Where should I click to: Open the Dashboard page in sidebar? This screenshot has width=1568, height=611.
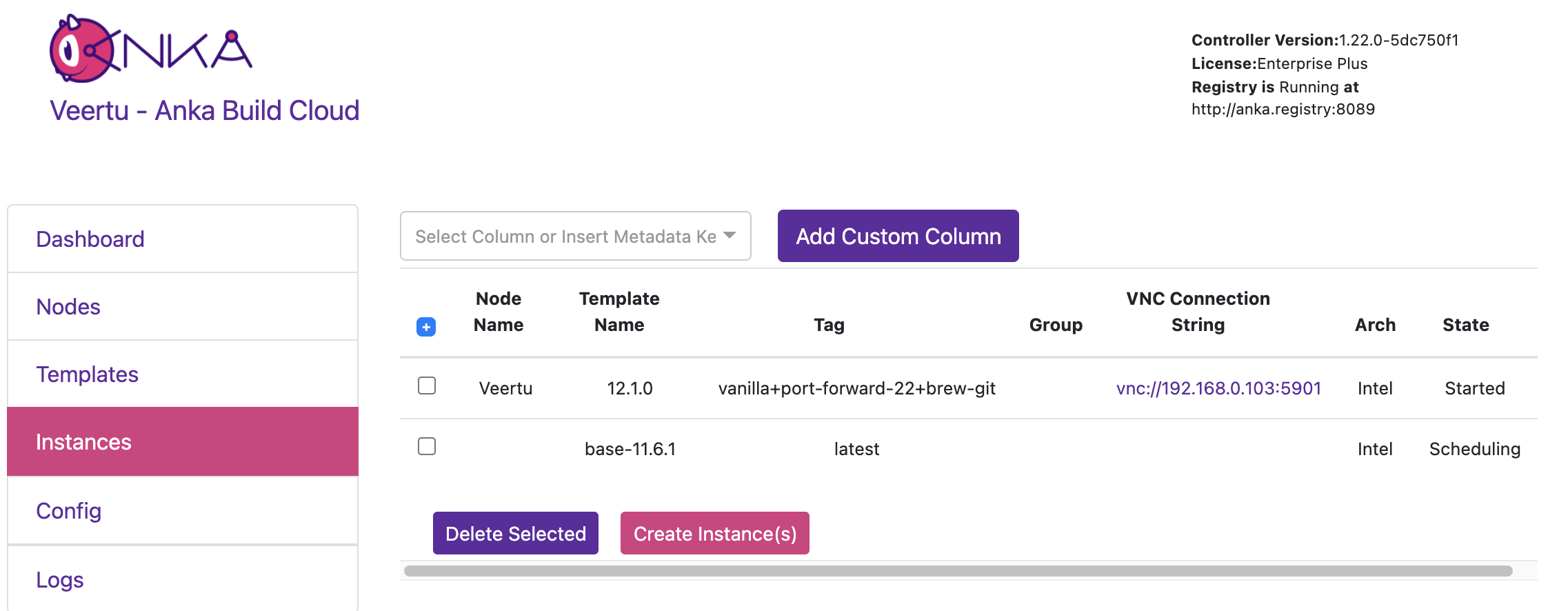[90, 239]
